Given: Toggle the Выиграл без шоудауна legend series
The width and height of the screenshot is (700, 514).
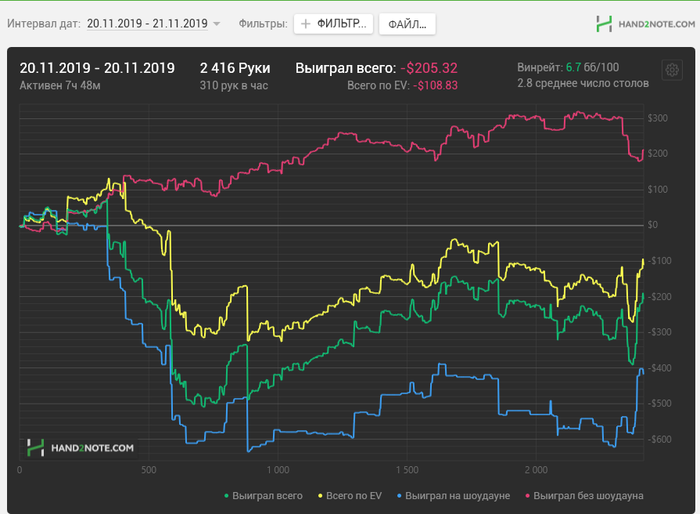Looking at the screenshot, I should (584, 496).
